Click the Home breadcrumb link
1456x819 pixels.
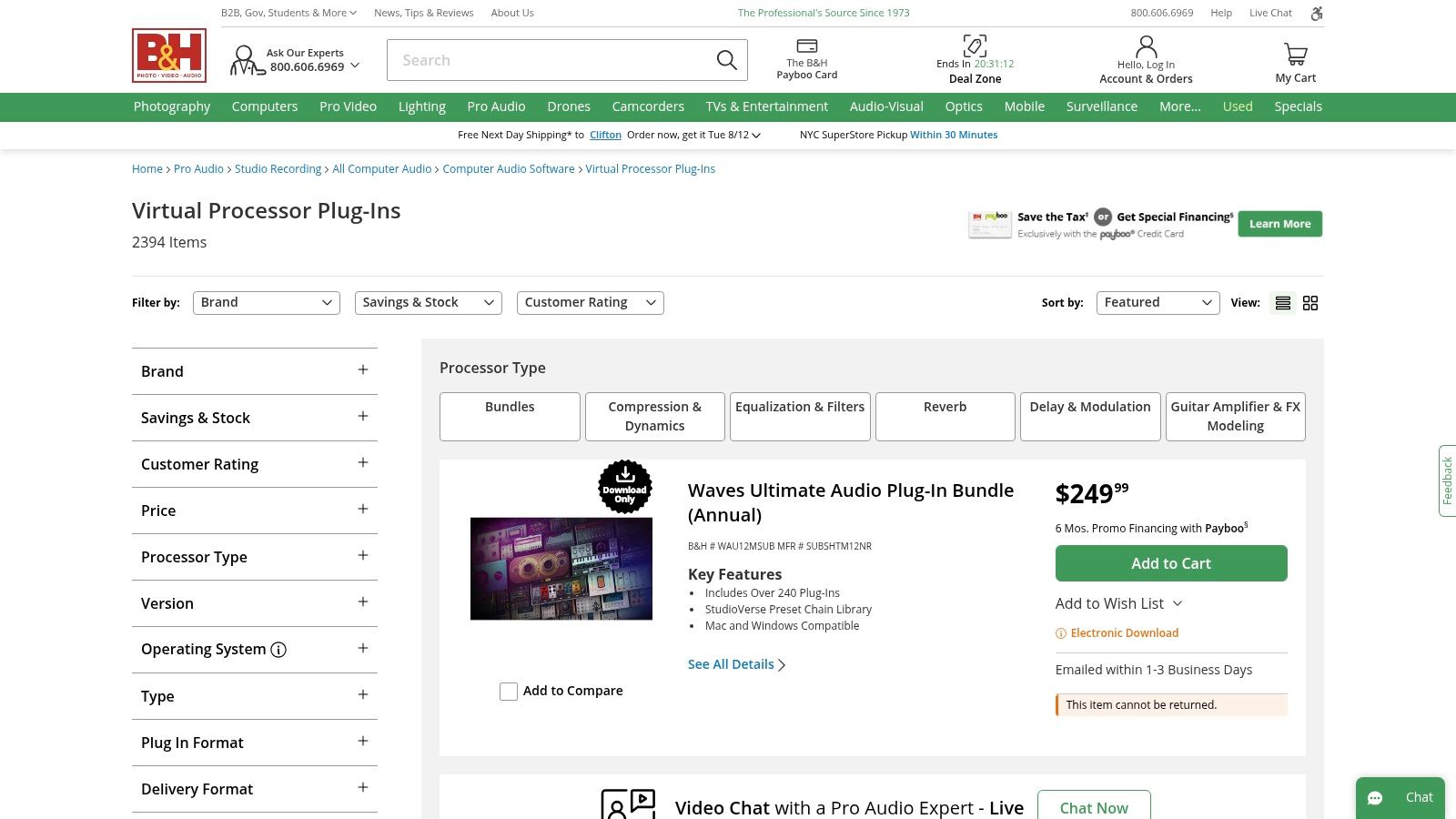point(147,169)
